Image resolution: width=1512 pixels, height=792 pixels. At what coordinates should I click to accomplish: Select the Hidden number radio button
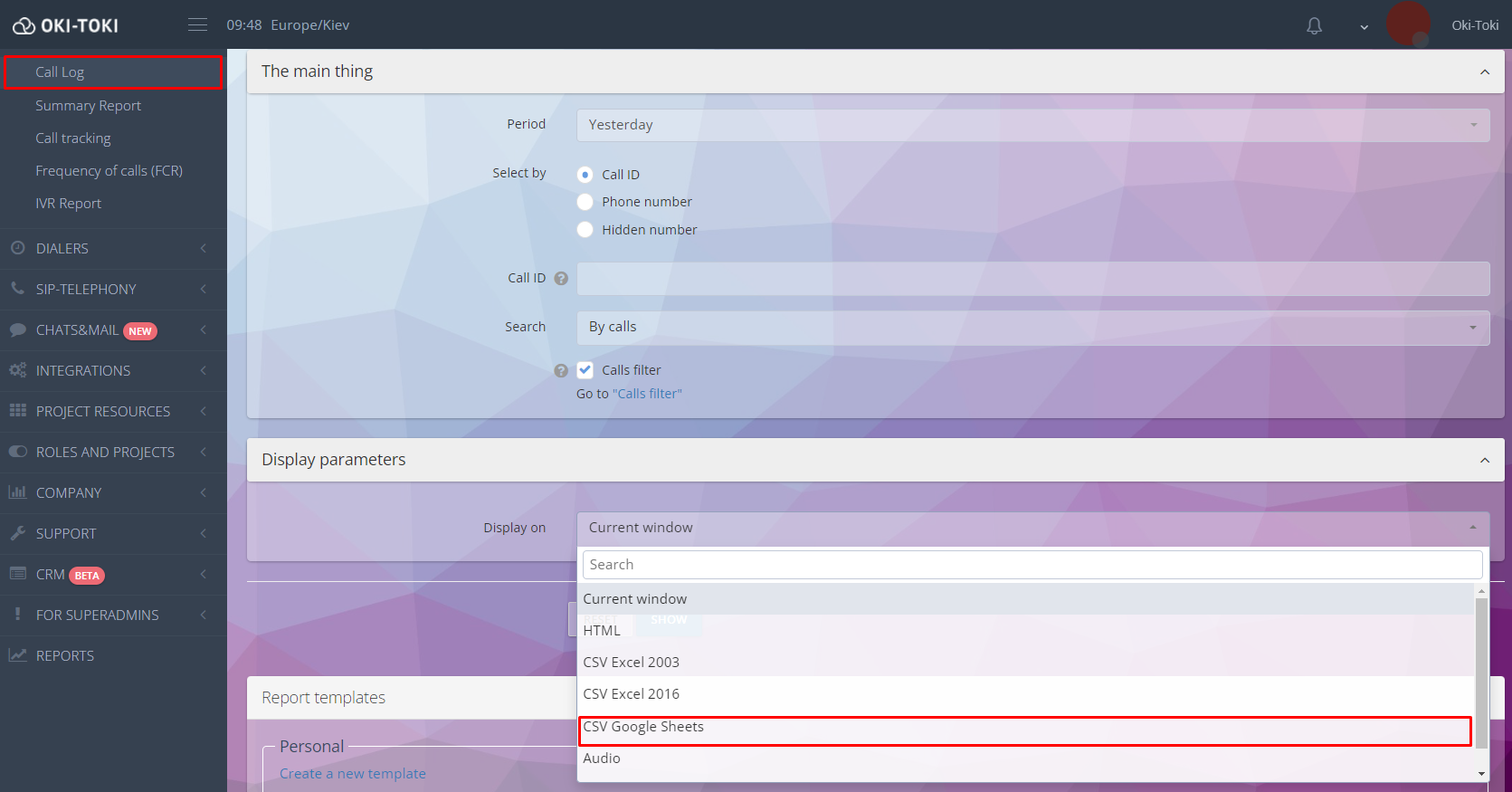(585, 230)
